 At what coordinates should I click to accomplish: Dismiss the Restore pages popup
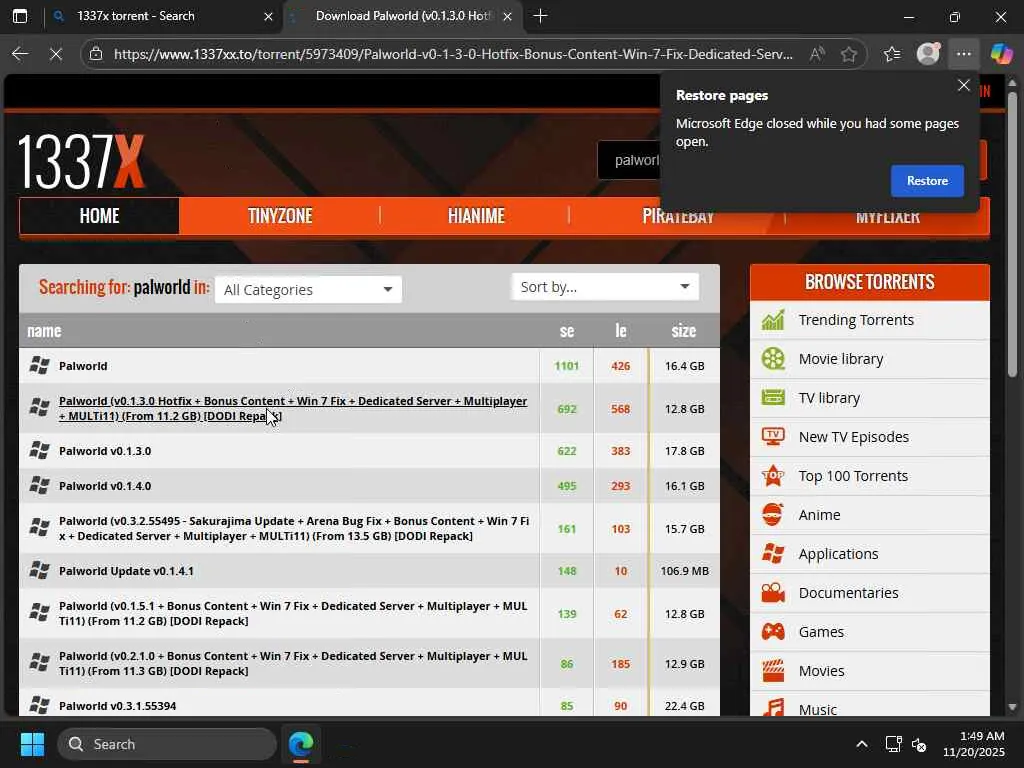pos(963,86)
